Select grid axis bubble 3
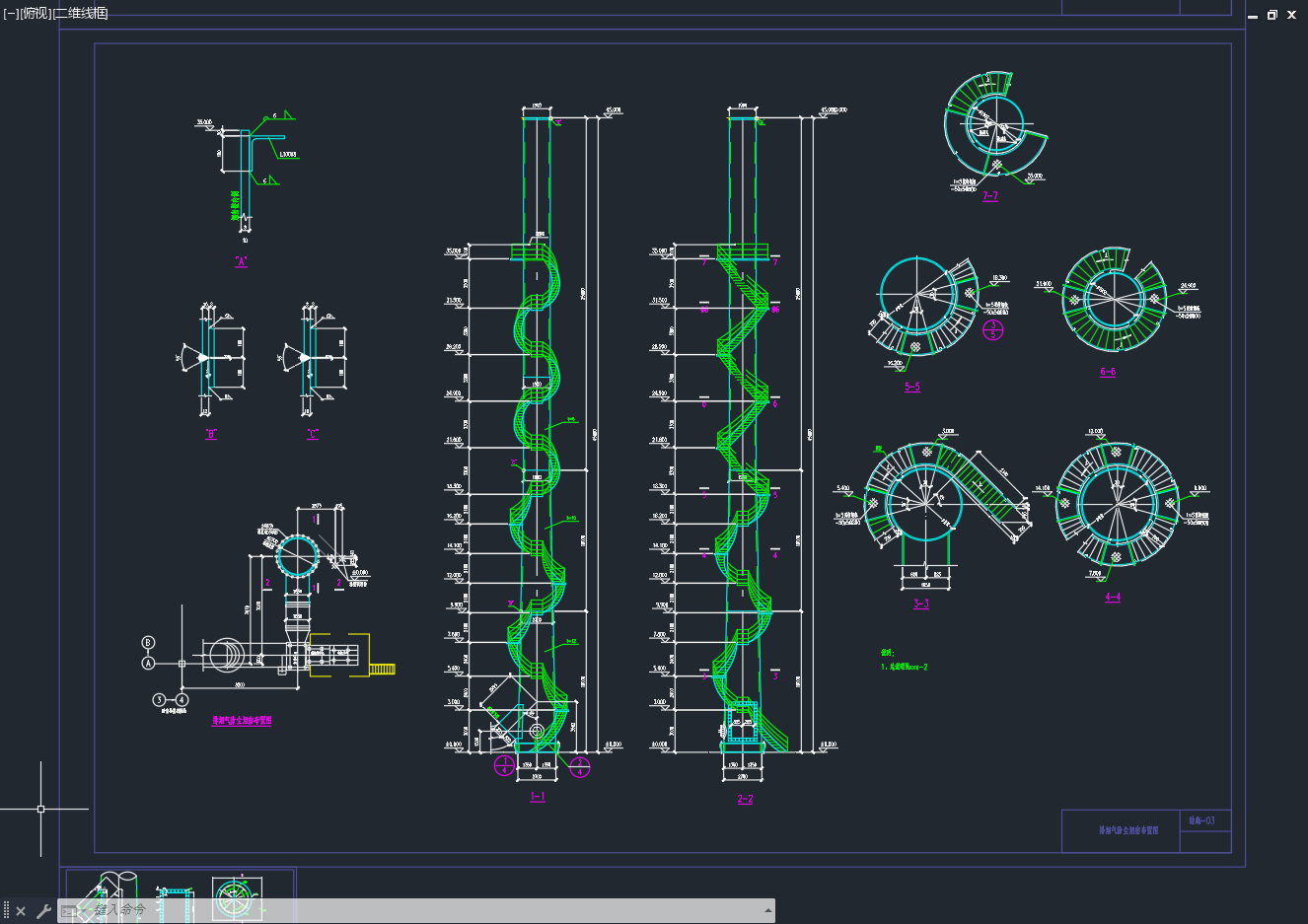 click(159, 700)
